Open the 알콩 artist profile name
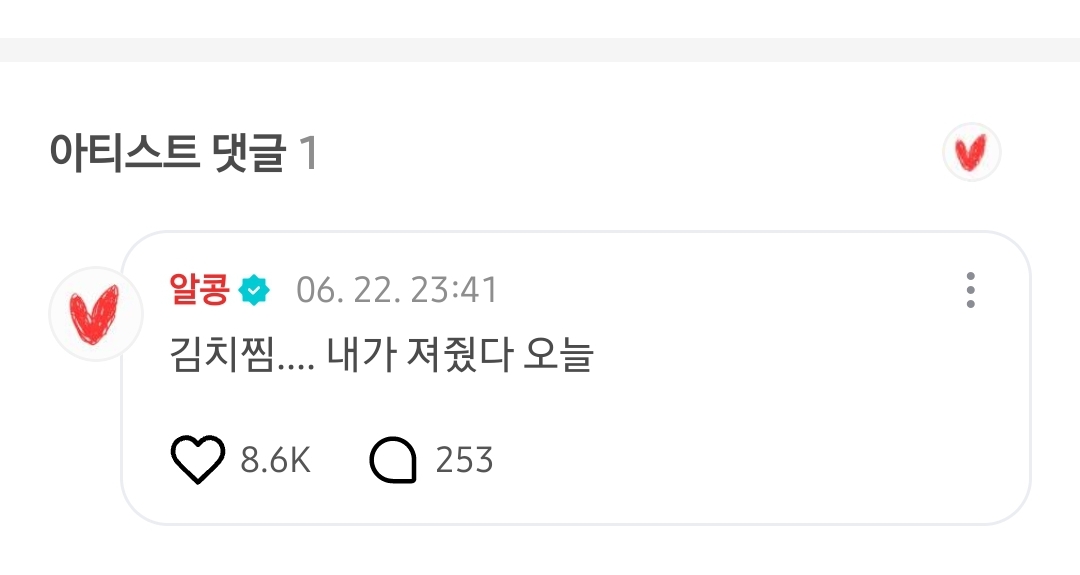Screen dimensions: 1080x575 pyautogui.click(x=199, y=289)
